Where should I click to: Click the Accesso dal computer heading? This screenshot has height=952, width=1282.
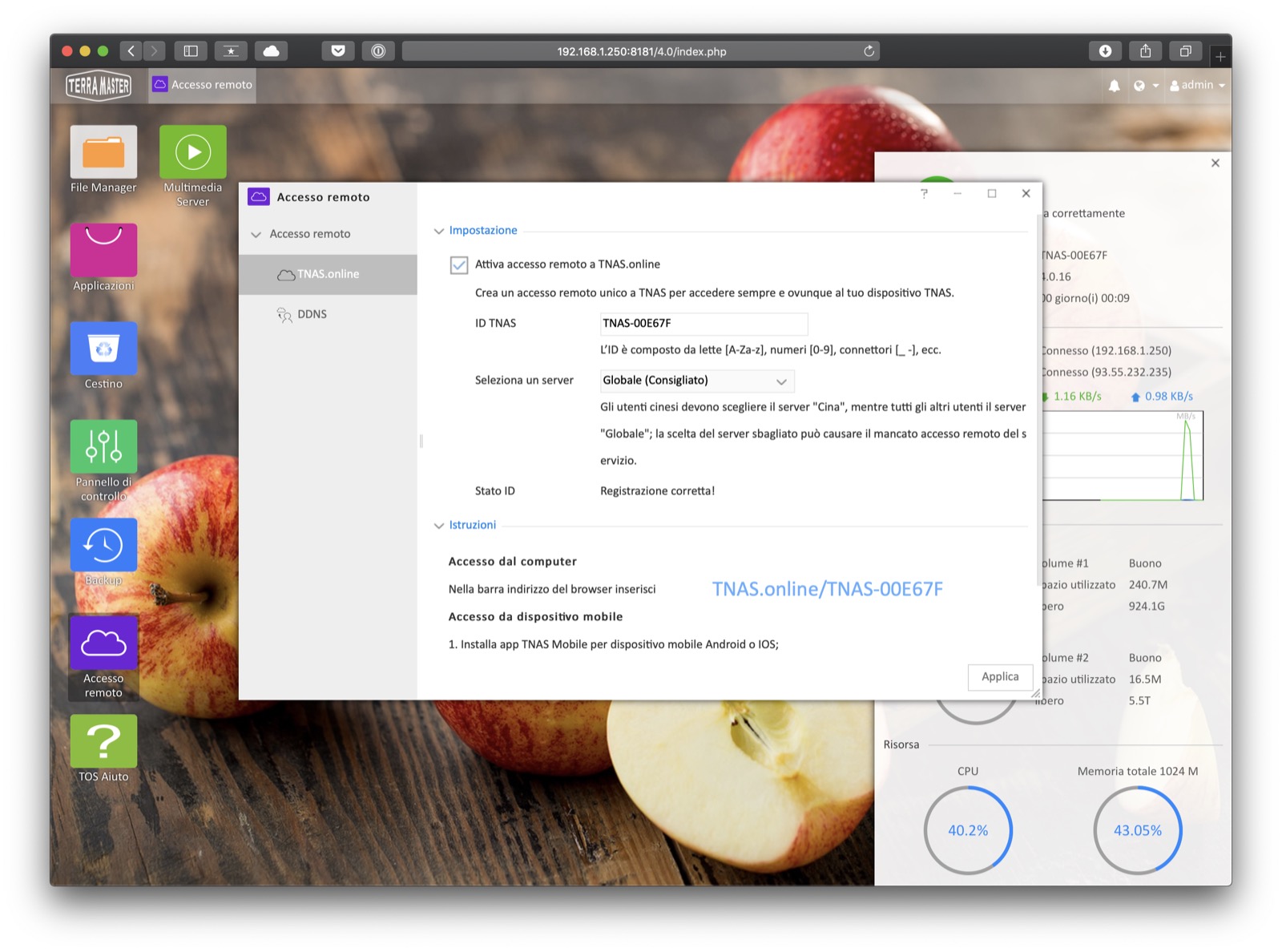tap(513, 562)
